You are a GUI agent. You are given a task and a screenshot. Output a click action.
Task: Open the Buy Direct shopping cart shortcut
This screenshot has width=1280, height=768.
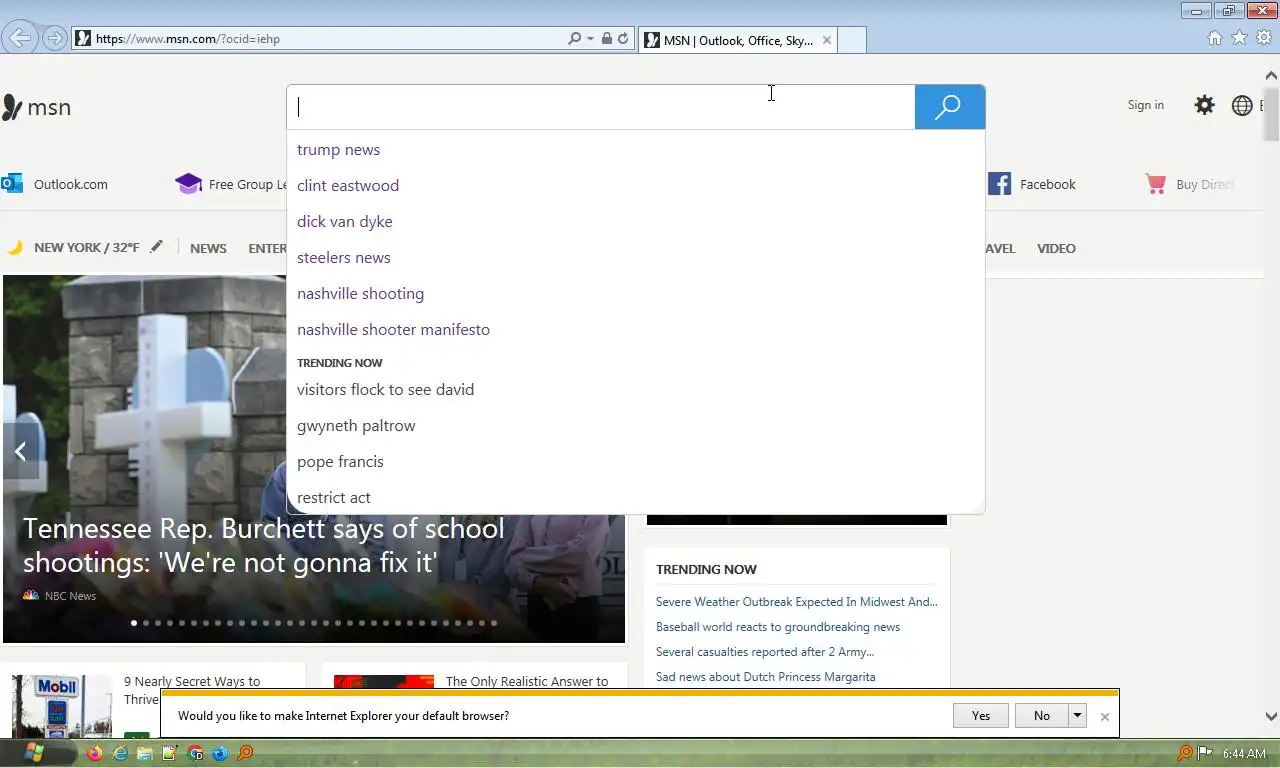1190,184
